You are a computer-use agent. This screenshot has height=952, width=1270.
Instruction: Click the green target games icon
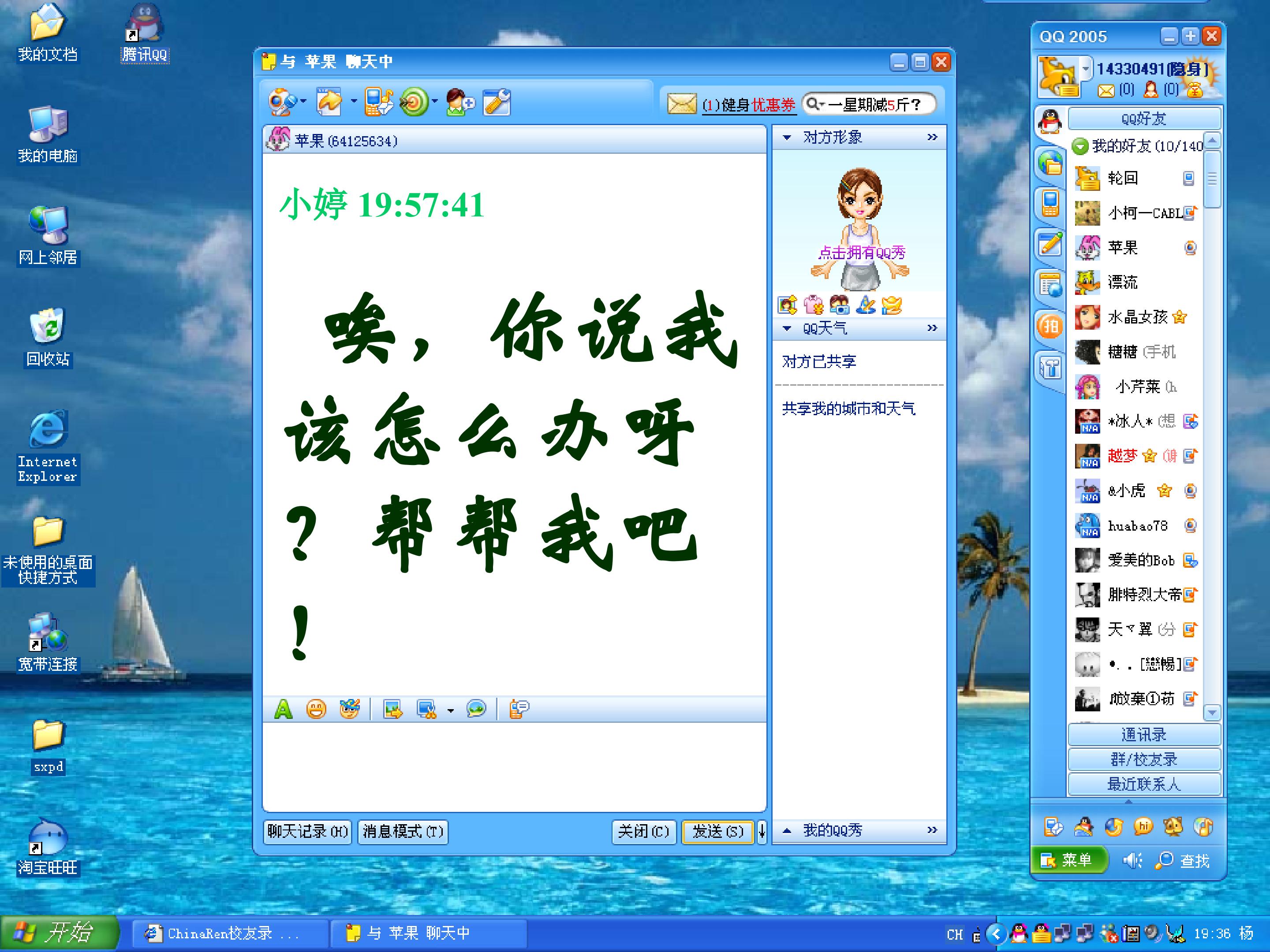coord(414,102)
